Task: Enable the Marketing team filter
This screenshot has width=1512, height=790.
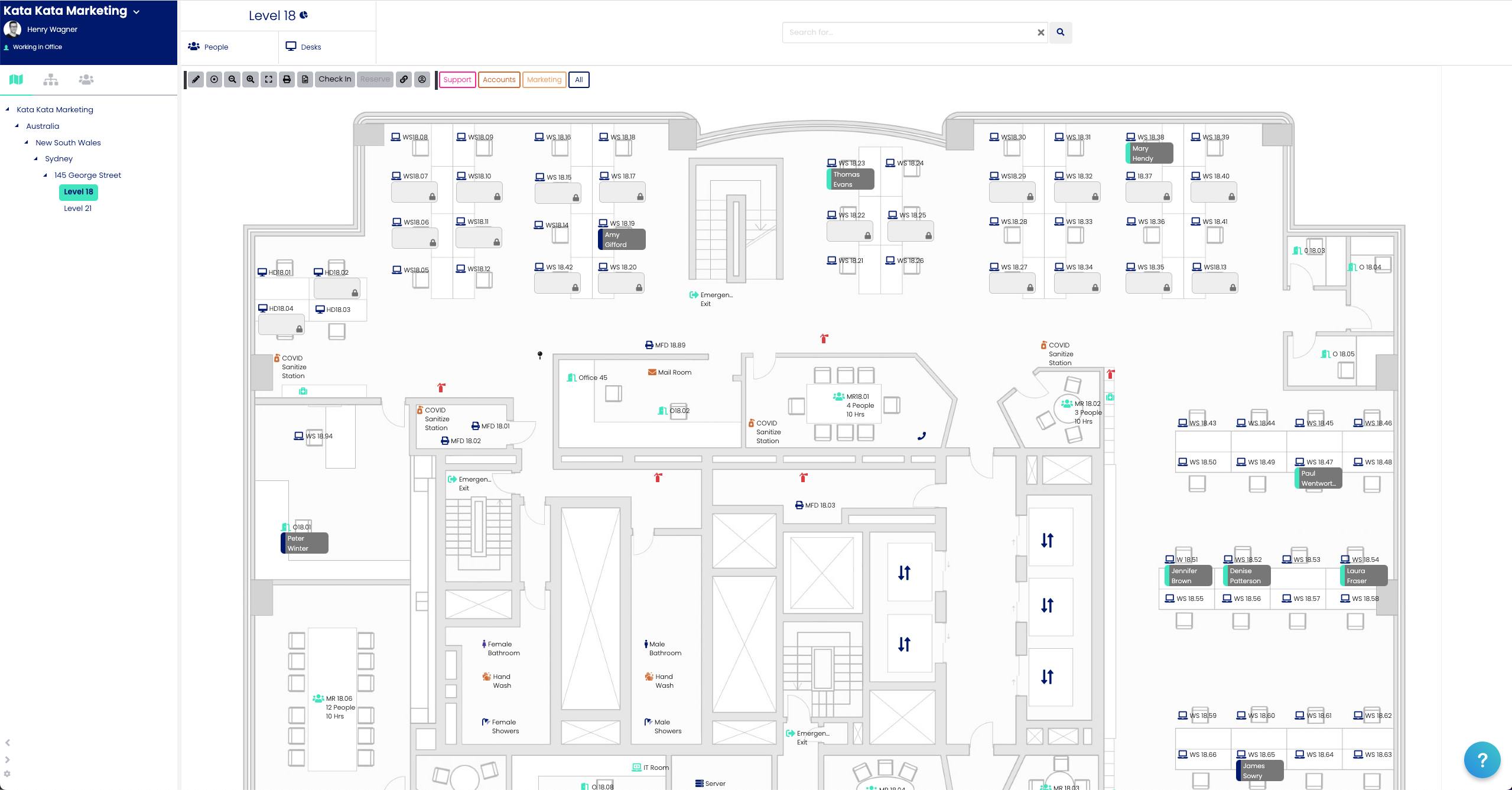Action: coord(544,79)
